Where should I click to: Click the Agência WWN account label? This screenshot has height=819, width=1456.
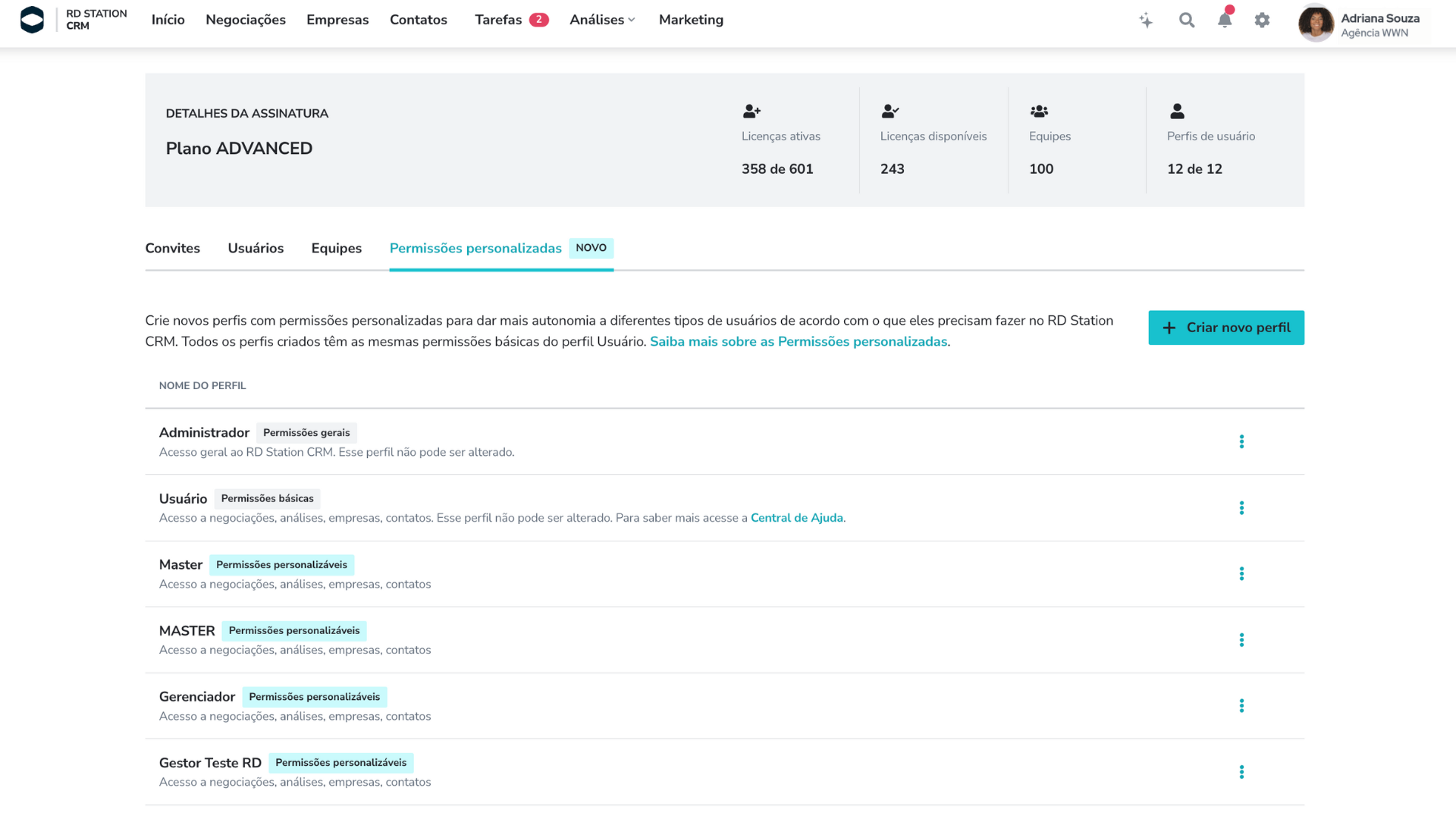[1374, 33]
